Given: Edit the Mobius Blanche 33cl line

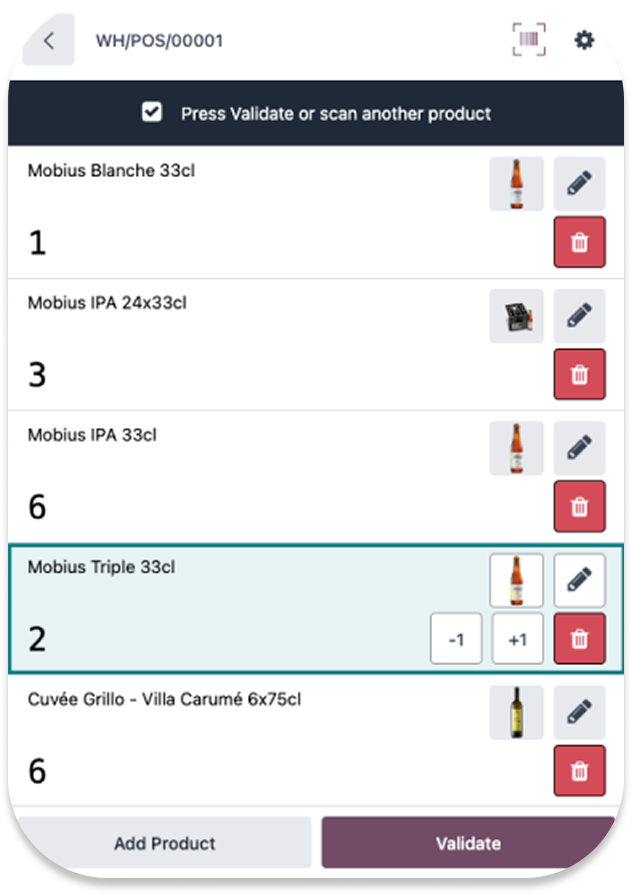Looking at the screenshot, I should click(579, 184).
